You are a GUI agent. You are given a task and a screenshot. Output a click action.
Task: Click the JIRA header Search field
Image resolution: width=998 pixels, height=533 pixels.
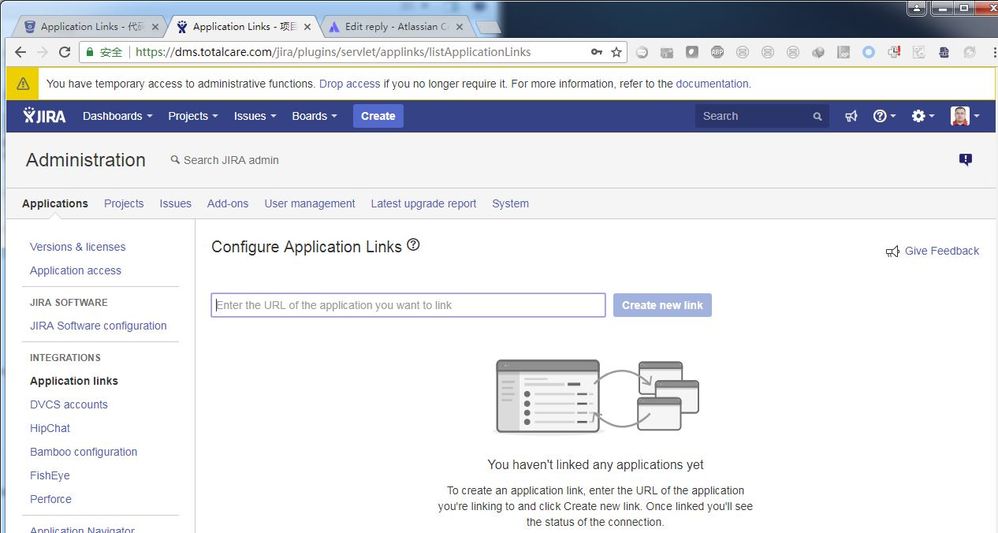[762, 116]
